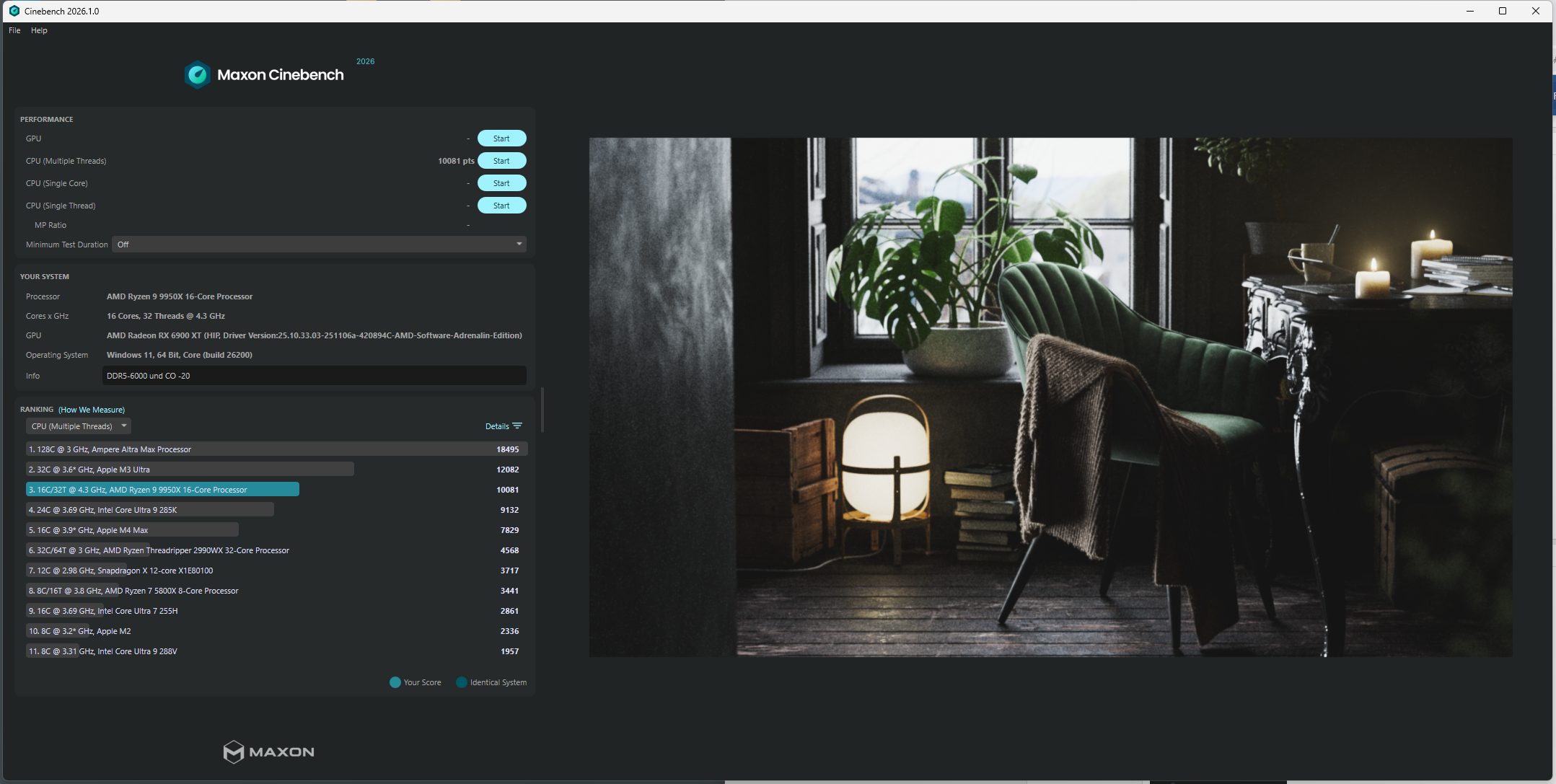Click the rendered room scene preview
1556x784 pixels.
point(1050,397)
